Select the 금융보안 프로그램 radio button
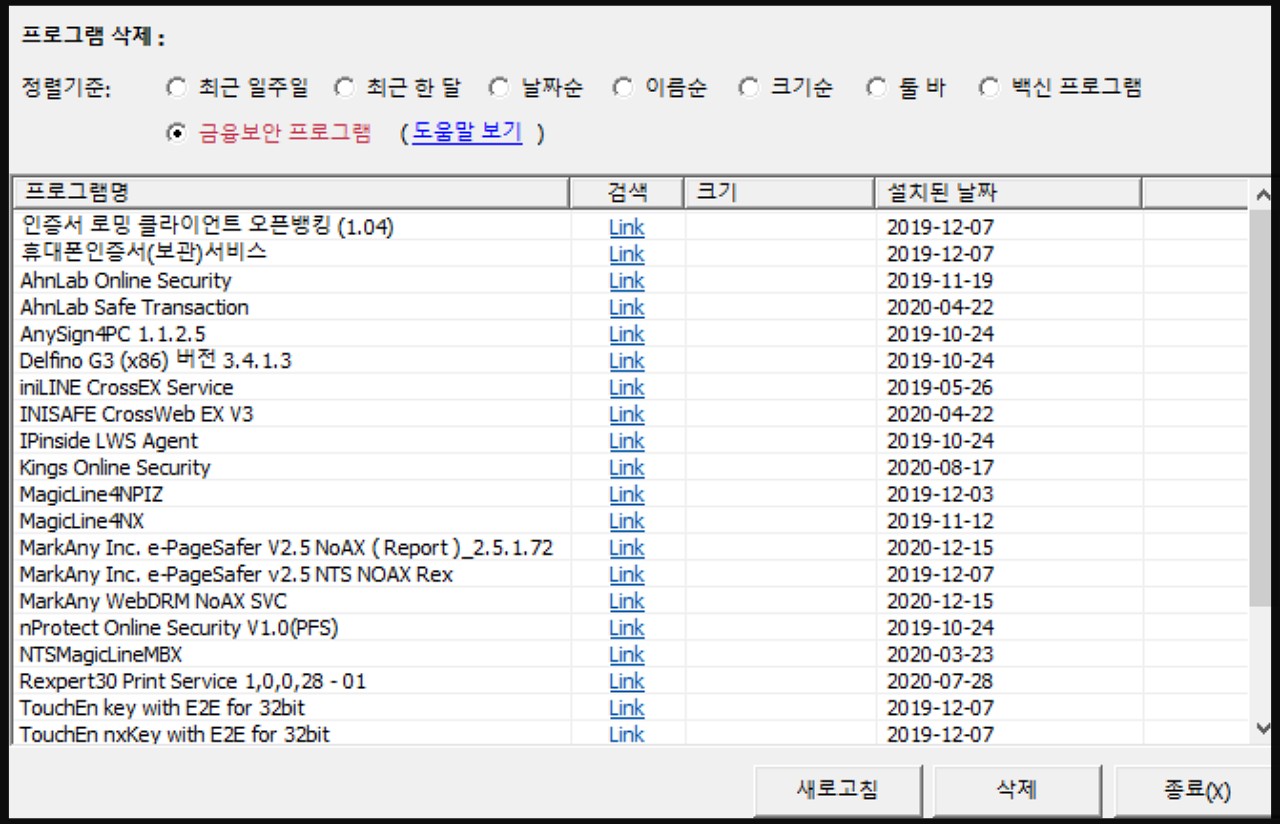 (177, 133)
